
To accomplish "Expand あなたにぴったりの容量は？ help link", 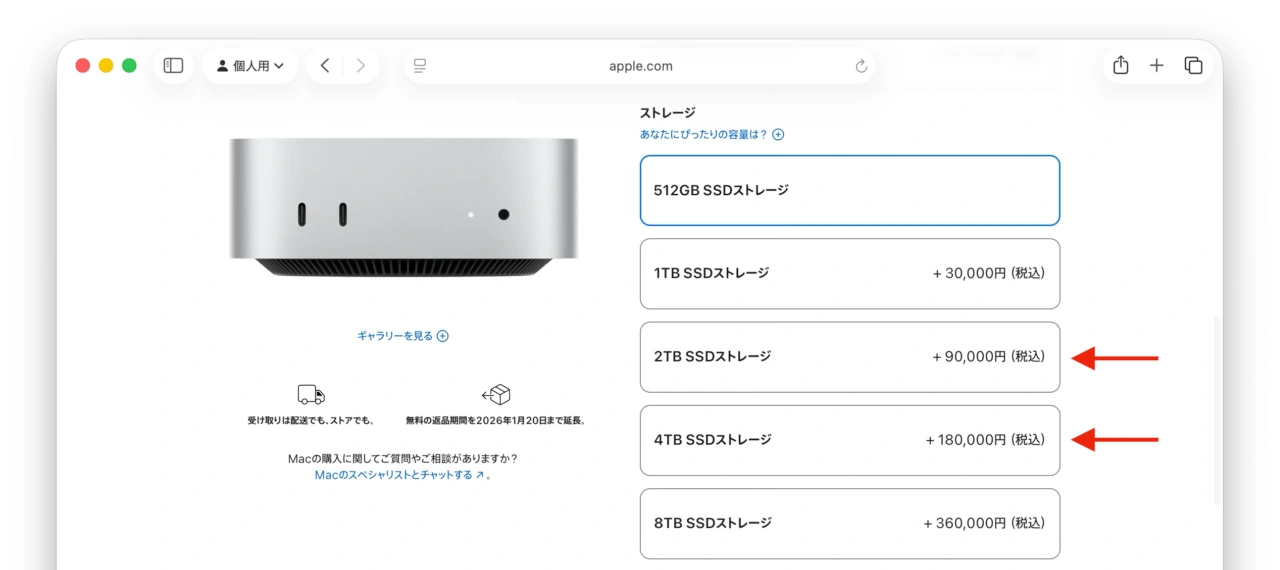I will click(x=711, y=134).
